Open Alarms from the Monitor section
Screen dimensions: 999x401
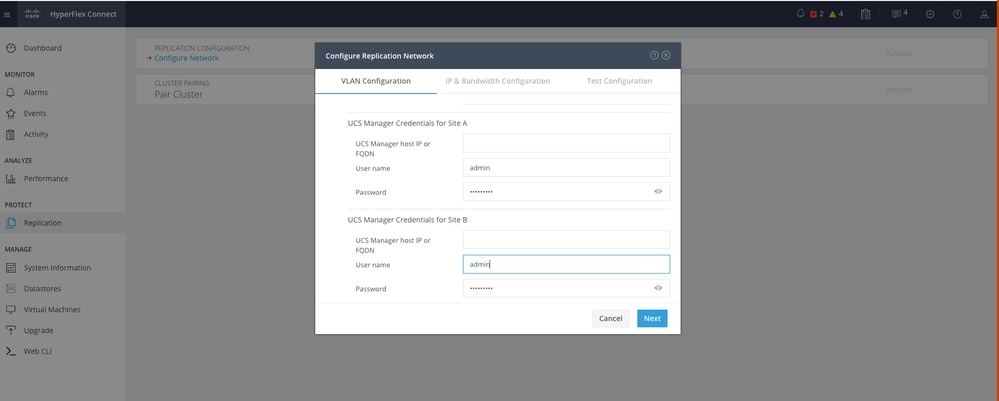(36, 92)
